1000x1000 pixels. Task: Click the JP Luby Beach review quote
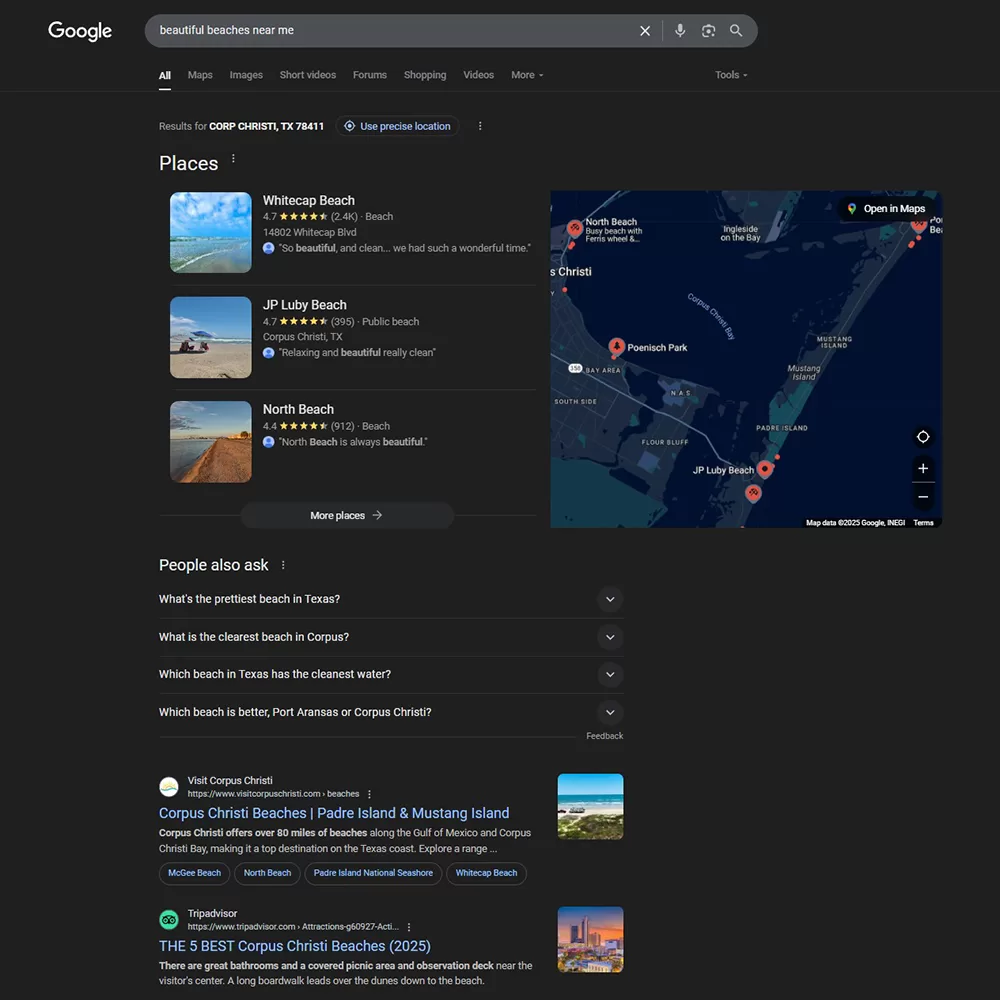tap(357, 353)
